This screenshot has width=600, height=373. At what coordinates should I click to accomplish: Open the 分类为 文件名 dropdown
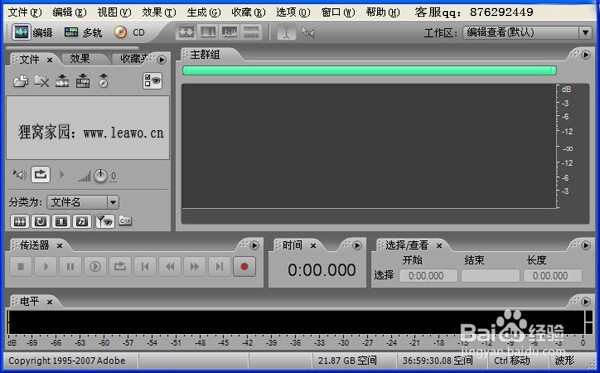[x=83, y=202]
